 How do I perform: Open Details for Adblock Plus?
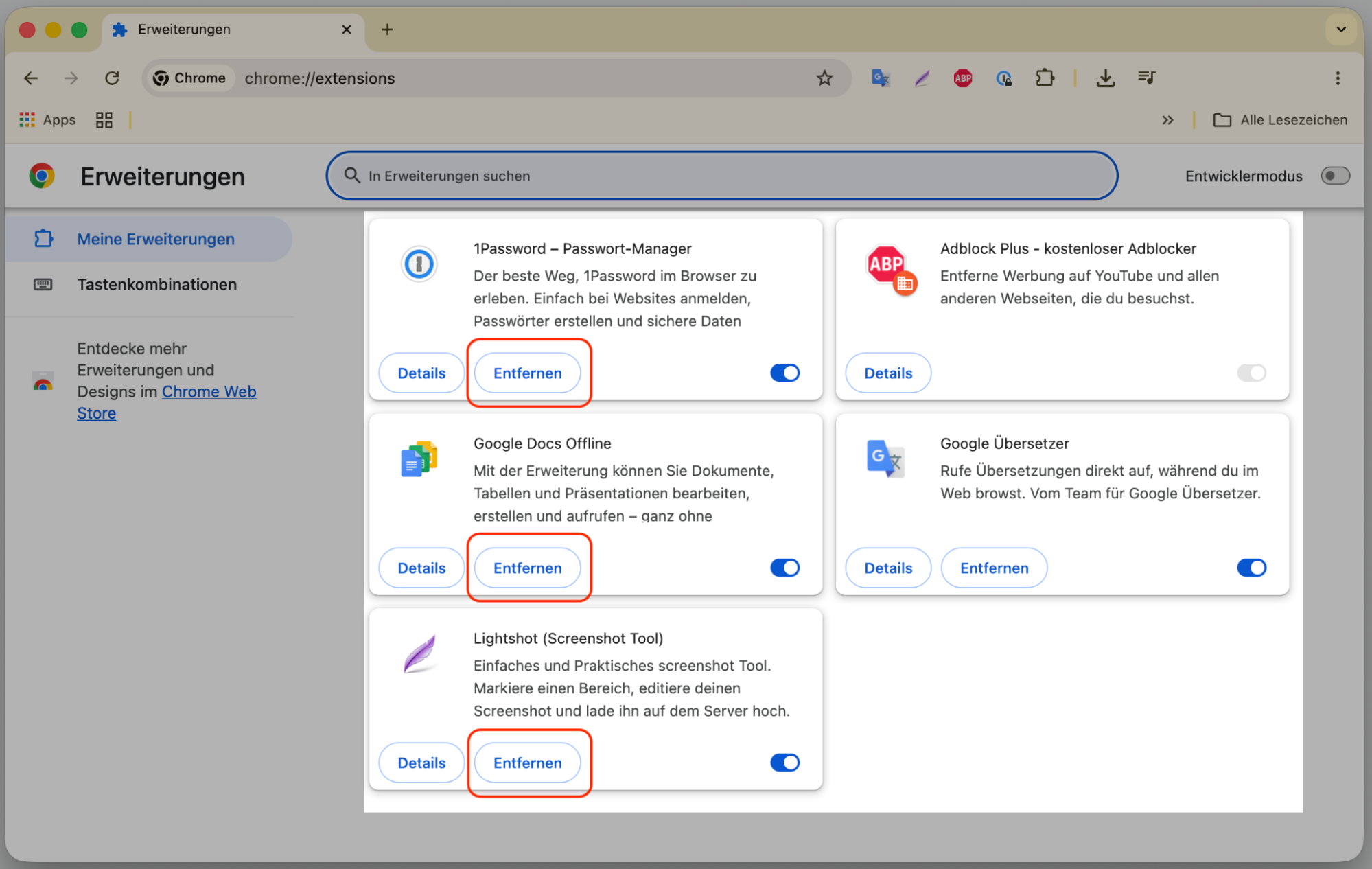coord(888,373)
